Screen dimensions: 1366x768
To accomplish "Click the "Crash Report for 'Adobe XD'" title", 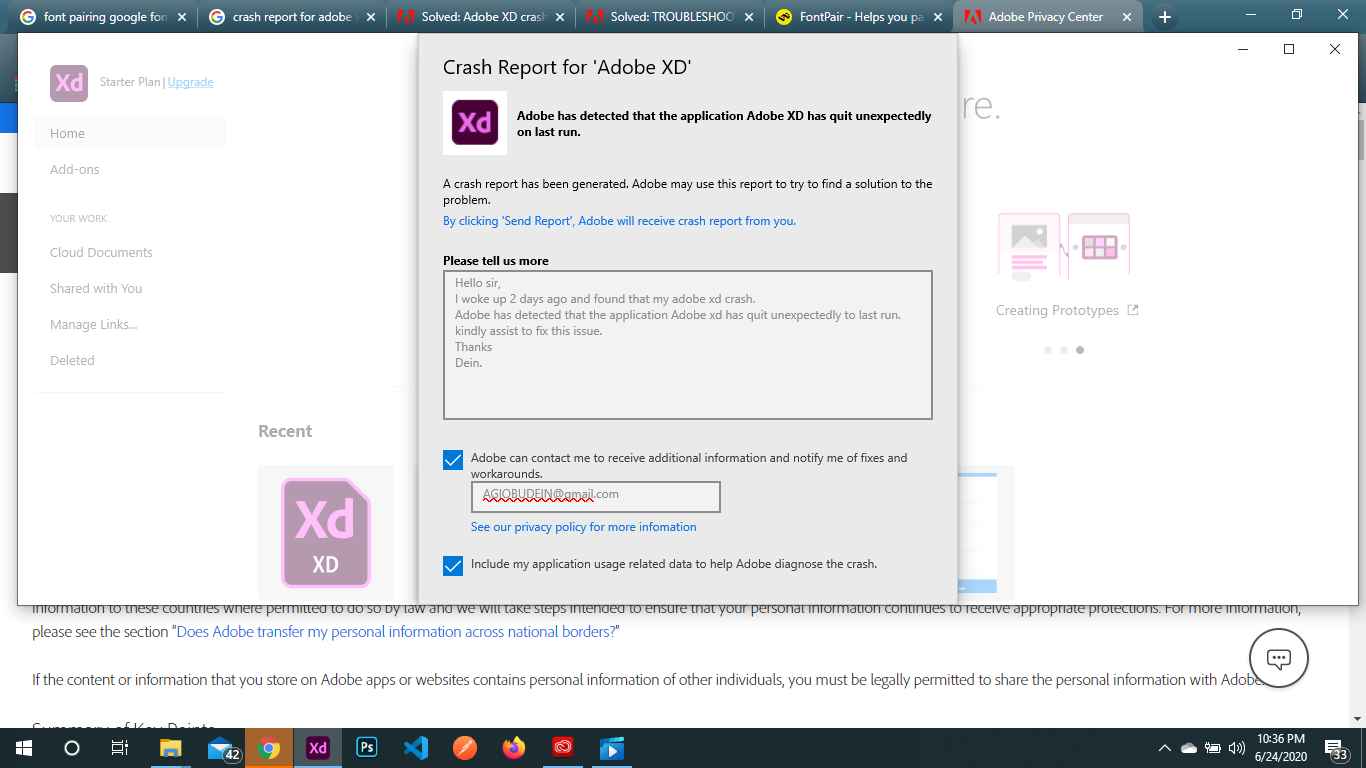I will 568,67.
